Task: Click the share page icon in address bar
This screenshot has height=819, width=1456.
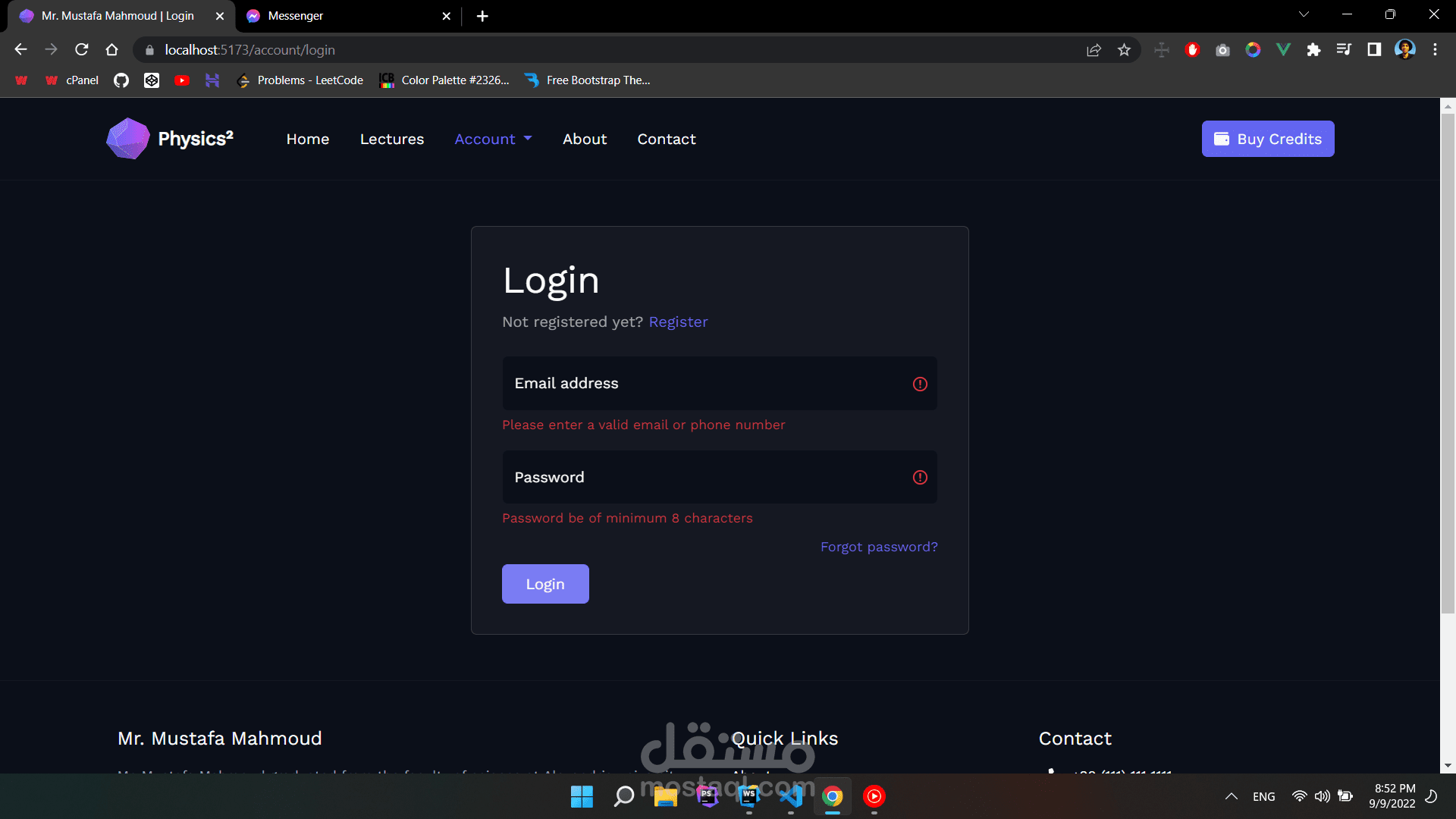Action: [x=1094, y=50]
